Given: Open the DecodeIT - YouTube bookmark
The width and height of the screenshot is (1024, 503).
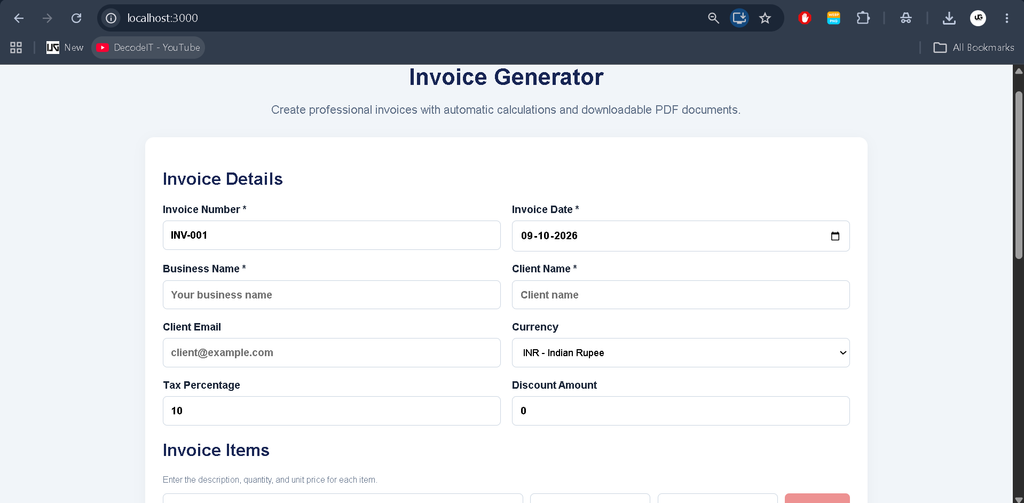Looking at the screenshot, I should click(x=148, y=48).
